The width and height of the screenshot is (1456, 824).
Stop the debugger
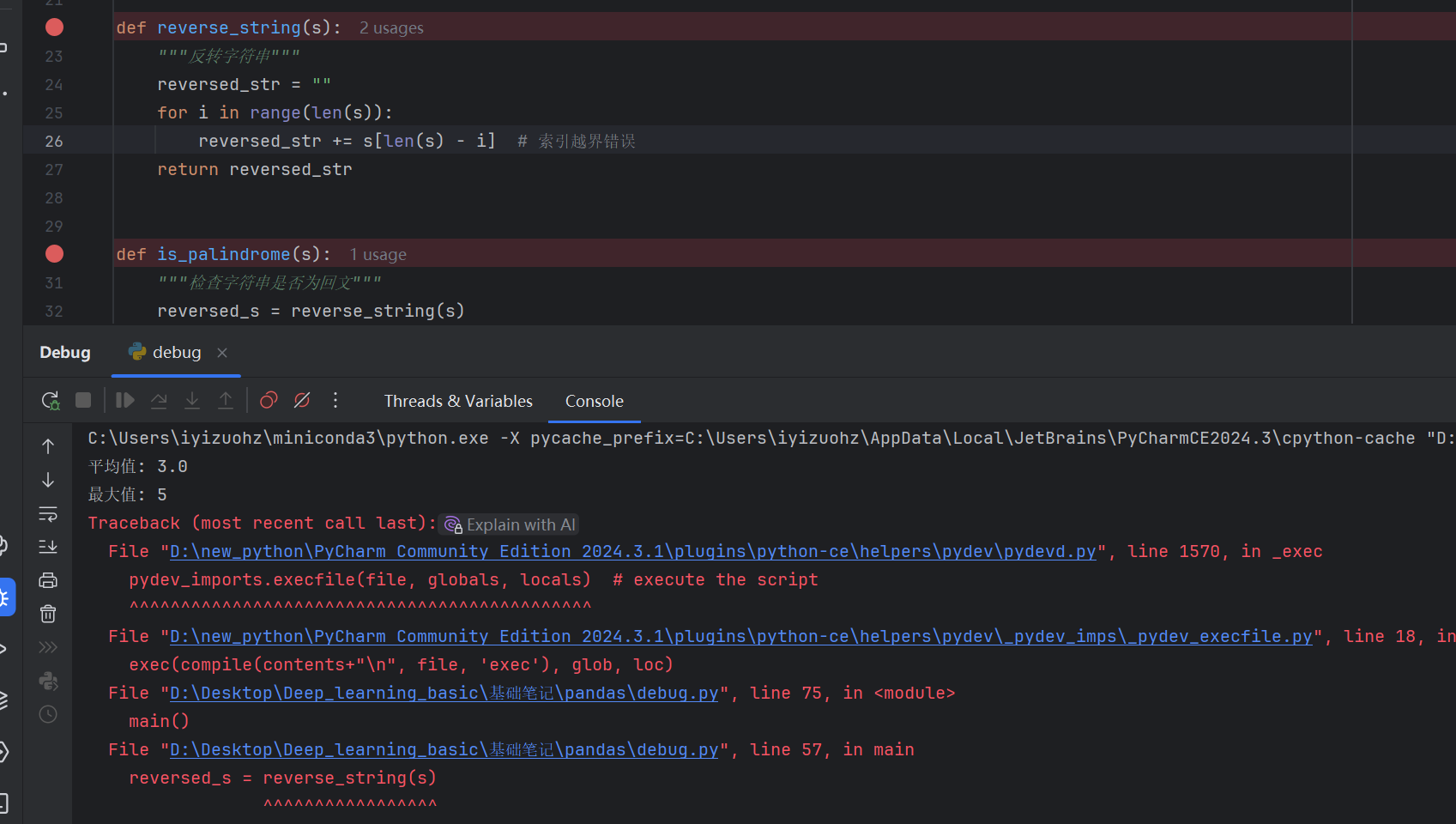point(82,400)
